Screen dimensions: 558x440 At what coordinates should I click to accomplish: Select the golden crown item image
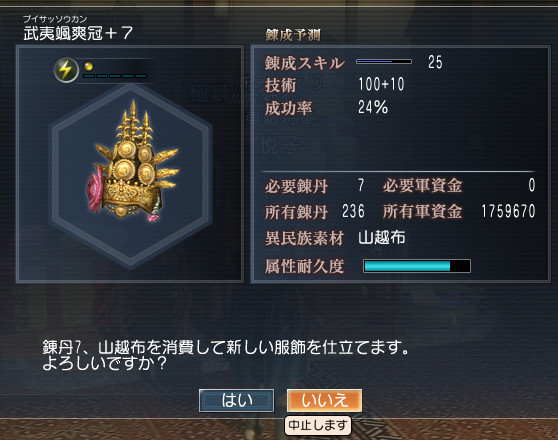point(132,162)
